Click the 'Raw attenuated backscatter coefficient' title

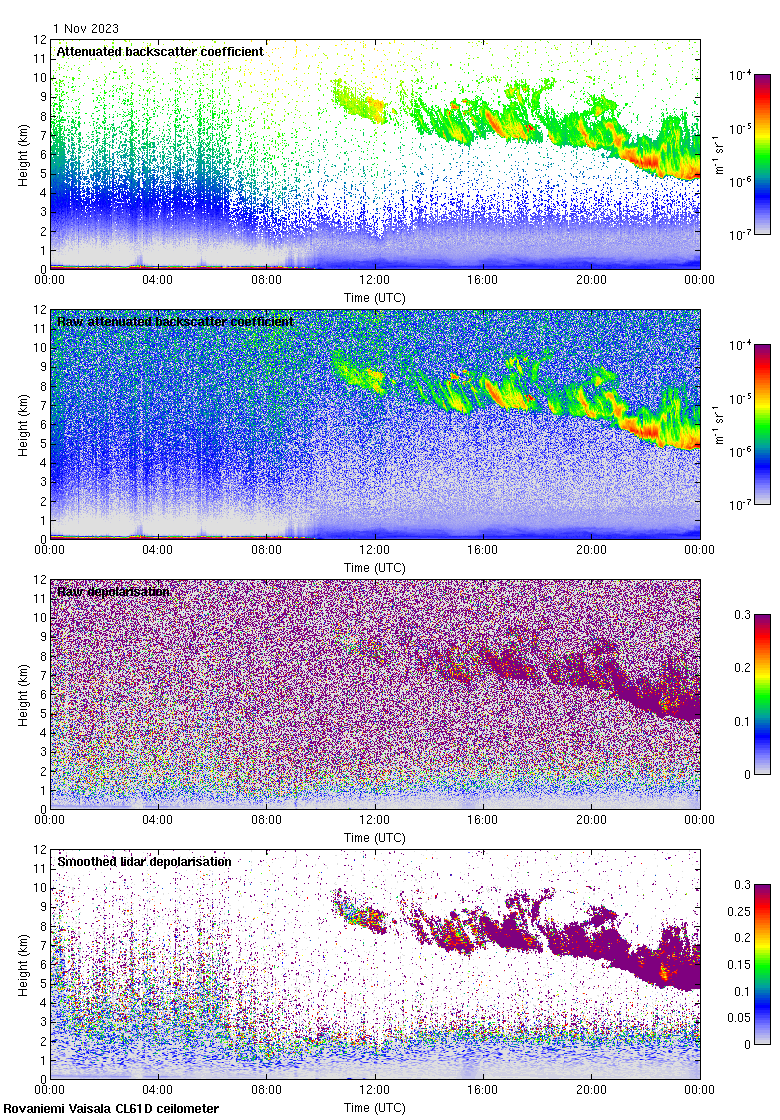pyautogui.click(x=175, y=321)
